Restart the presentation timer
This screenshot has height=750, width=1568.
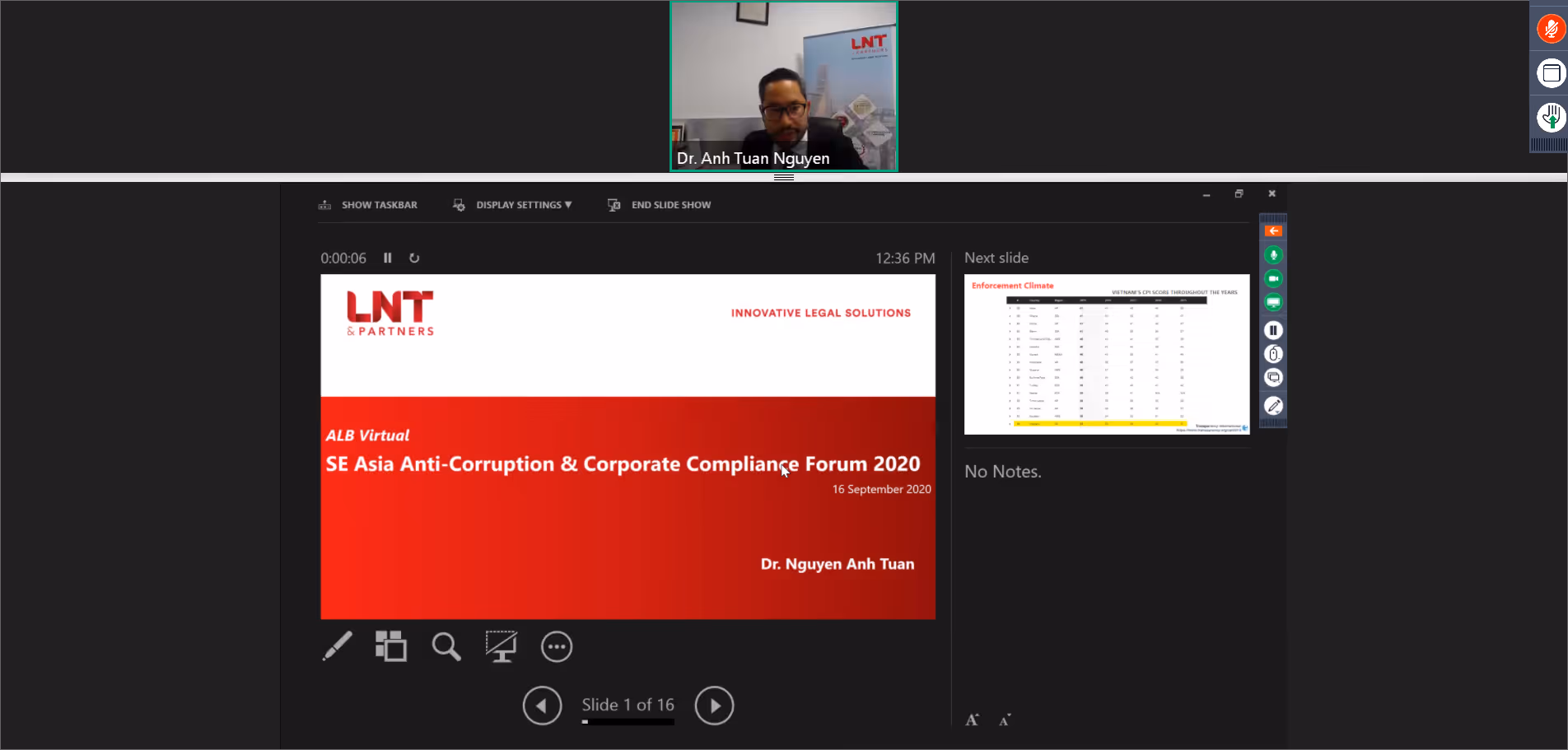[x=414, y=258]
